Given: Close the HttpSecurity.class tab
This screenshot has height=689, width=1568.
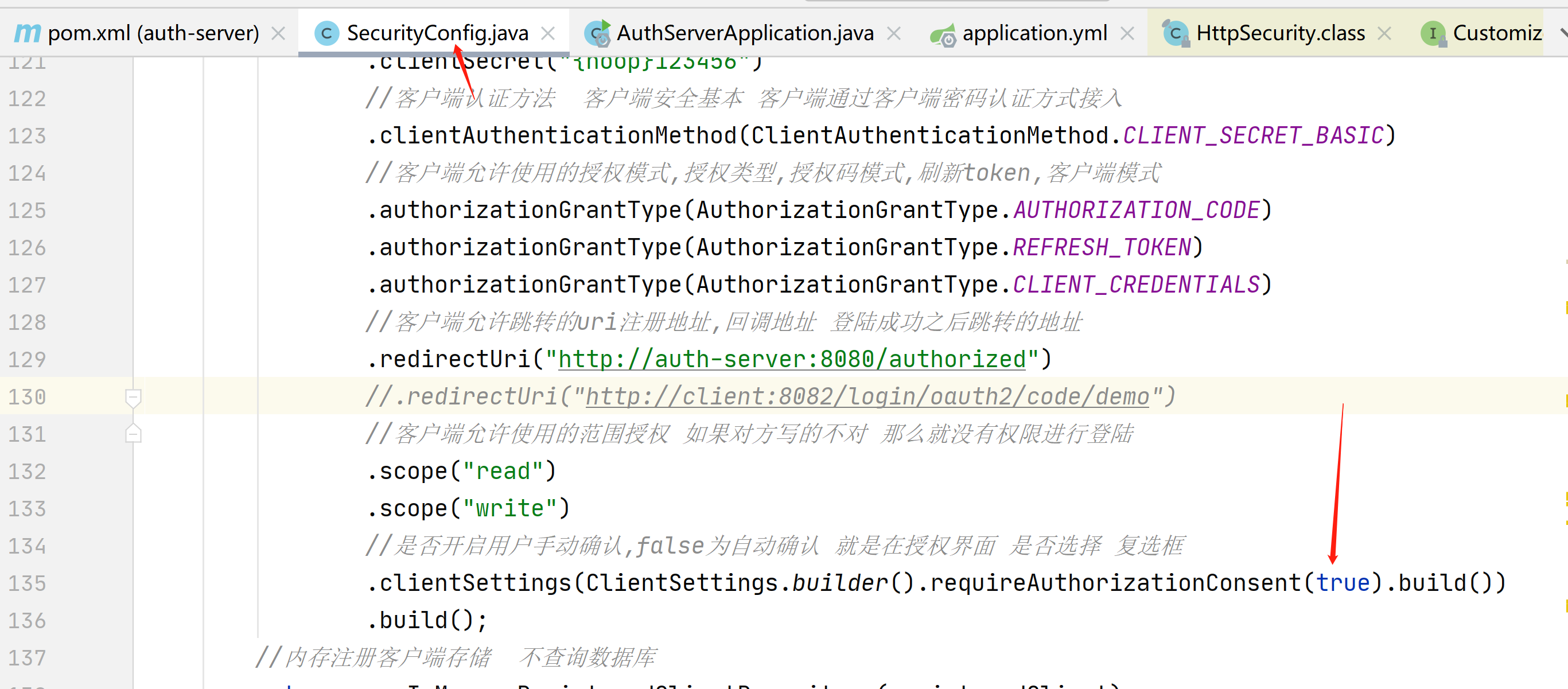Looking at the screenshot, I should (1384, 33).
